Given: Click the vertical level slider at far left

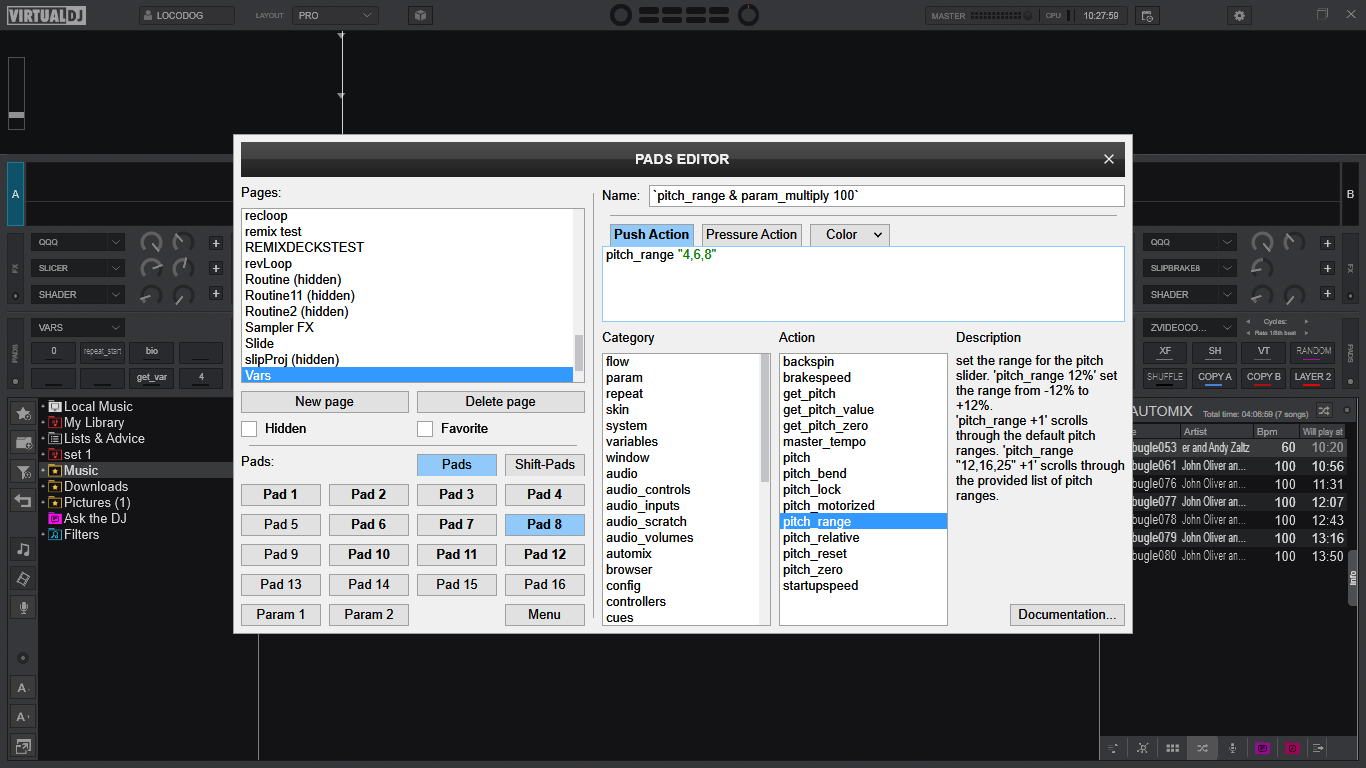Looking at the screenshot, I should point(16,93).
